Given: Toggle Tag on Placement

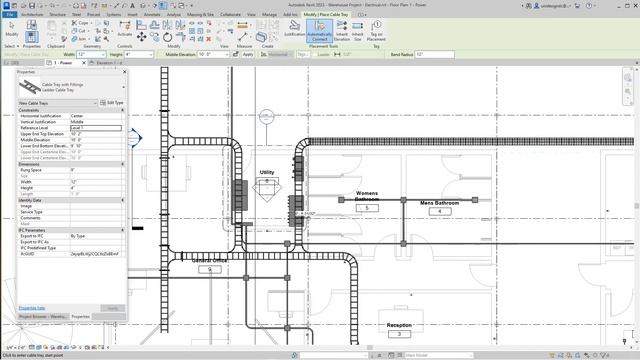Looking at the screenshot, I should (376, 31).
